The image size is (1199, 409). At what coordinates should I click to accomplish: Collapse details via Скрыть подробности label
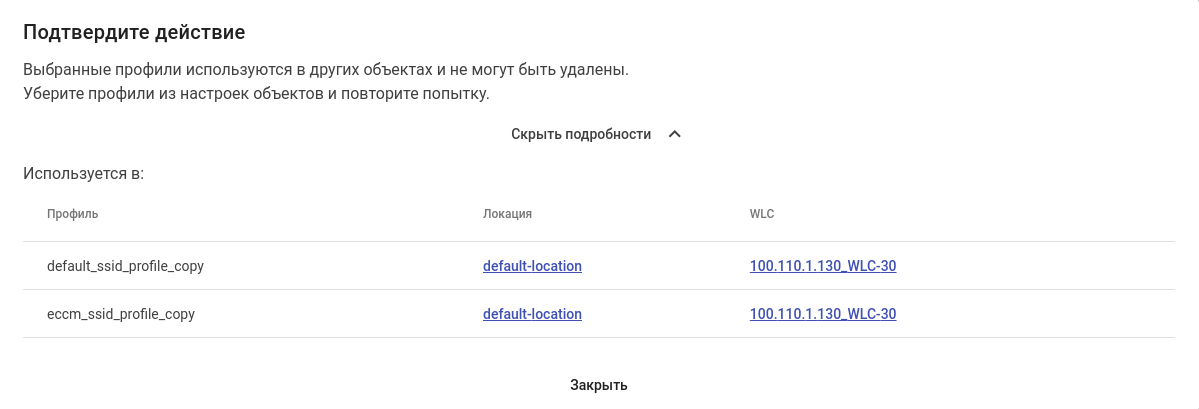coord(581,134)
